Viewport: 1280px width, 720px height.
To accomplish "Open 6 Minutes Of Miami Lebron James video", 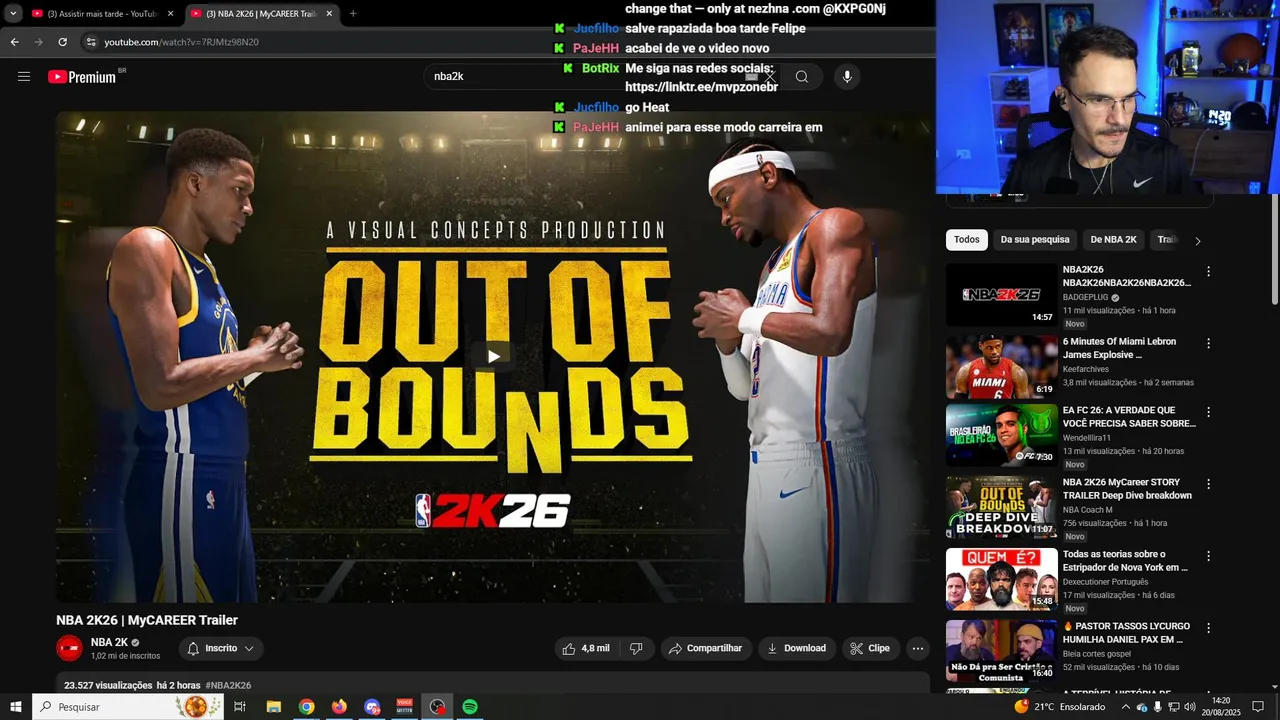I will 1002,367.
